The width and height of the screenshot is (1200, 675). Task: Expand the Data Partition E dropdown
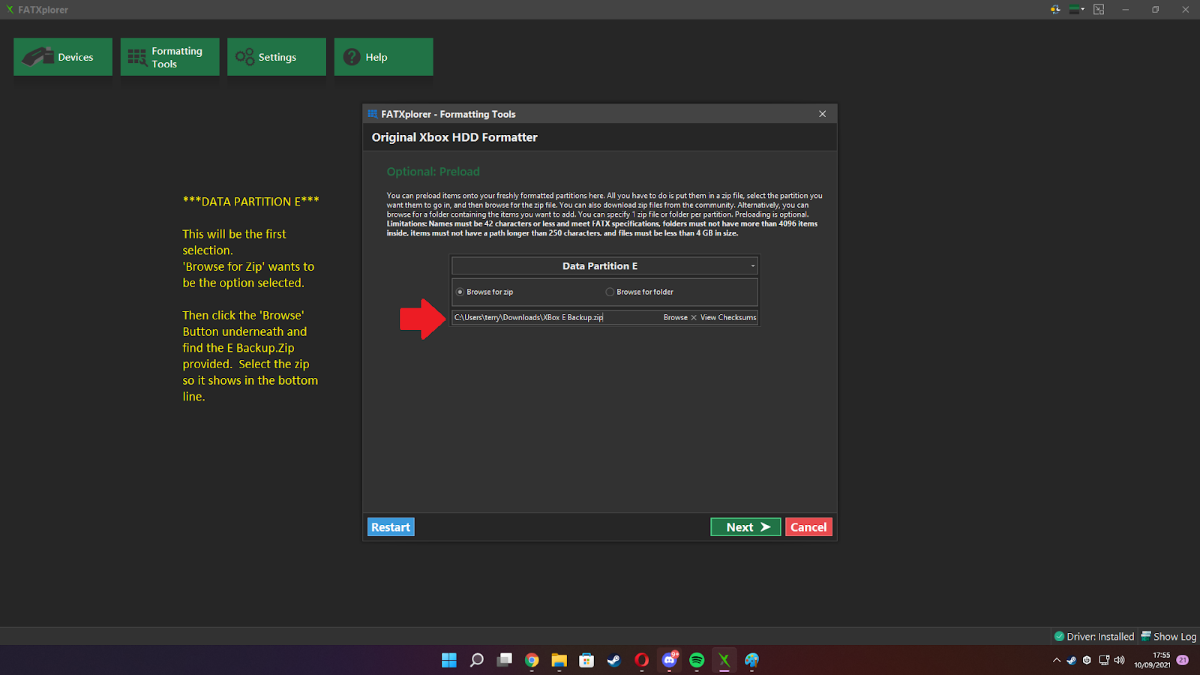point(604,266)
